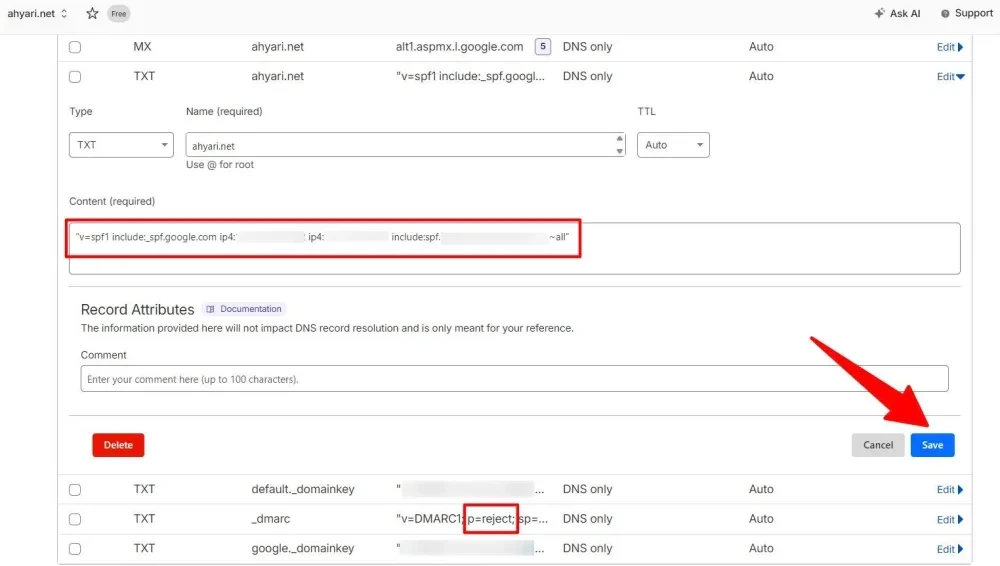Click the v=DMARC1 content cell
The image size is (1000, 566).
click(x=471, y=519)
